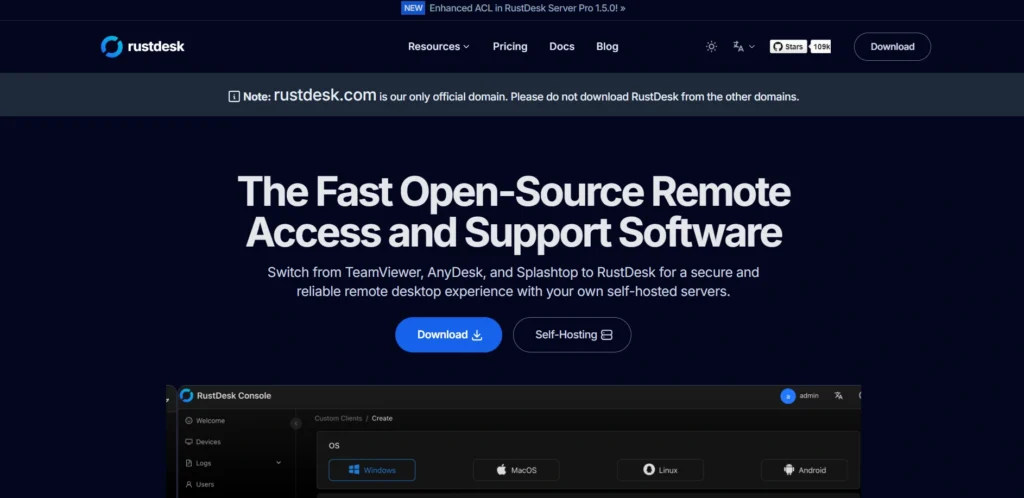Toggle the light/dark theme sun icon
This screenshot has height=498, width=1024.
(711, 46)
